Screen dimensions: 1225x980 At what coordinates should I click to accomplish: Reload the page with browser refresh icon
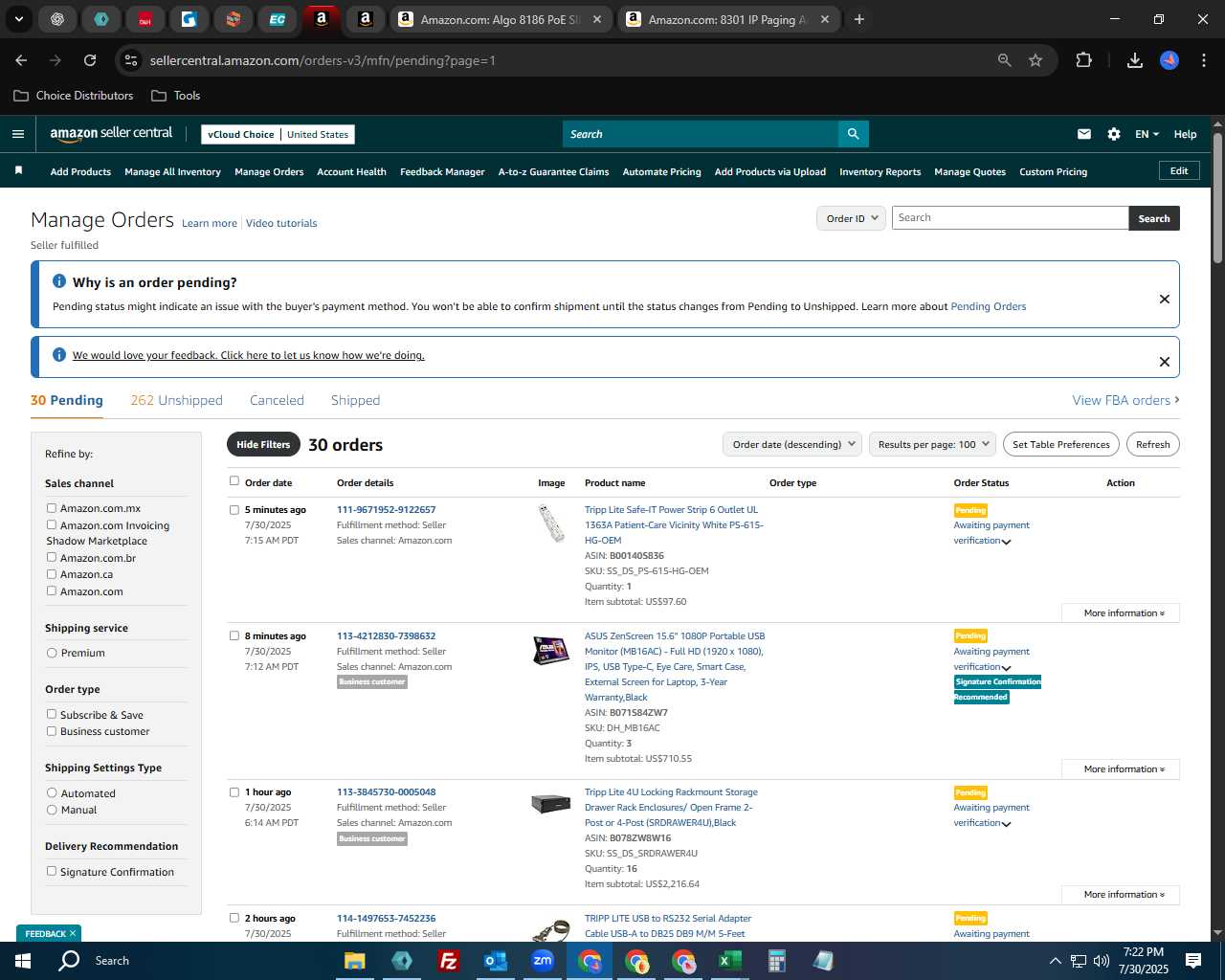90,60
